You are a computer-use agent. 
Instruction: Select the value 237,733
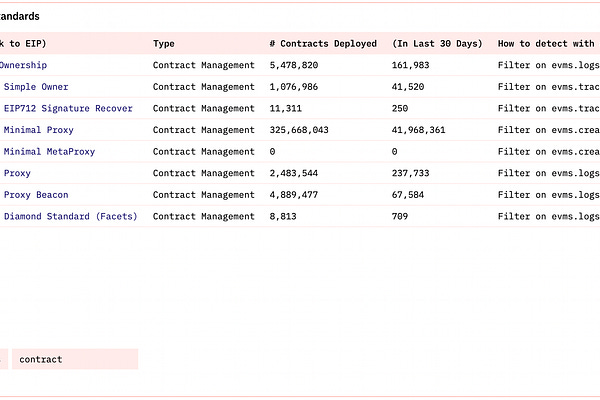click(411, 173)
